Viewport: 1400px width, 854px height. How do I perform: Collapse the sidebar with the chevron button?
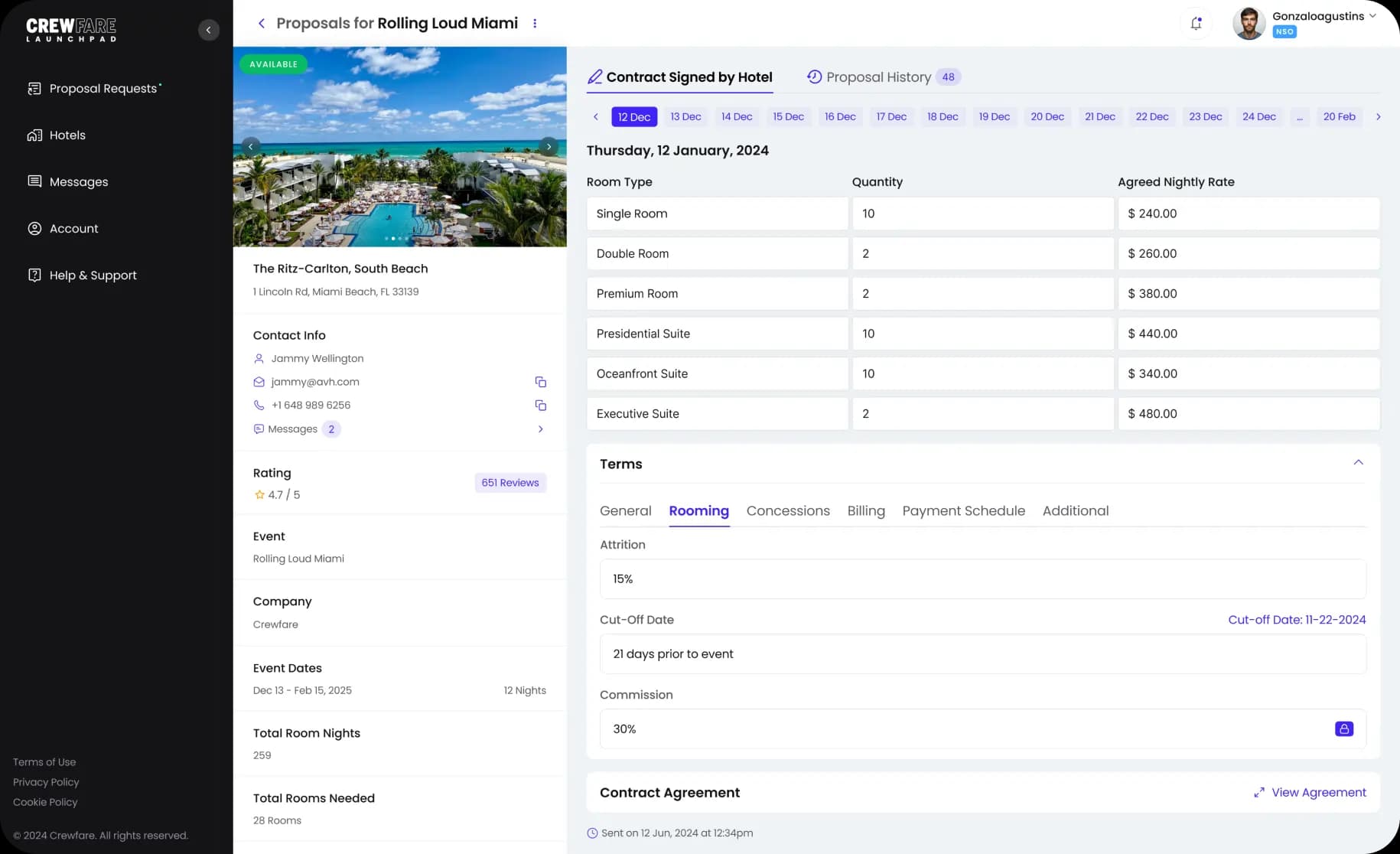click(x=209, y=30)
